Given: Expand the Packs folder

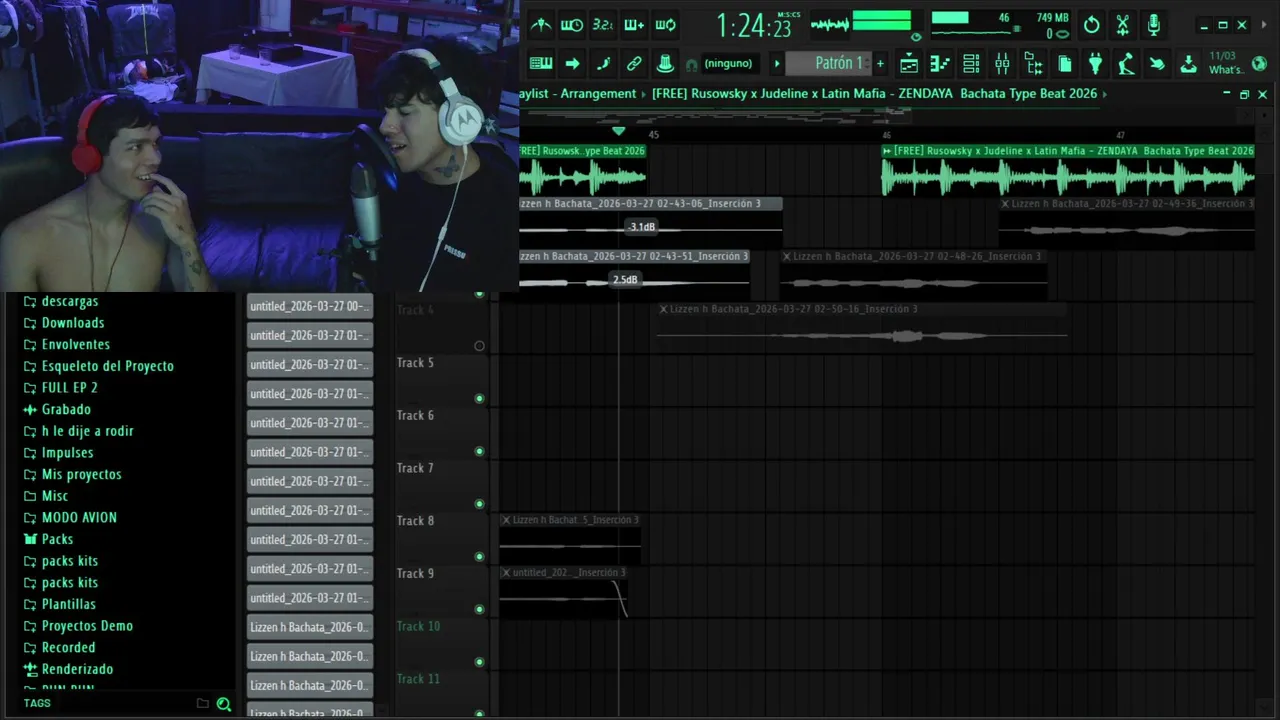Looking at the screenshot, I should pos(48,539).
